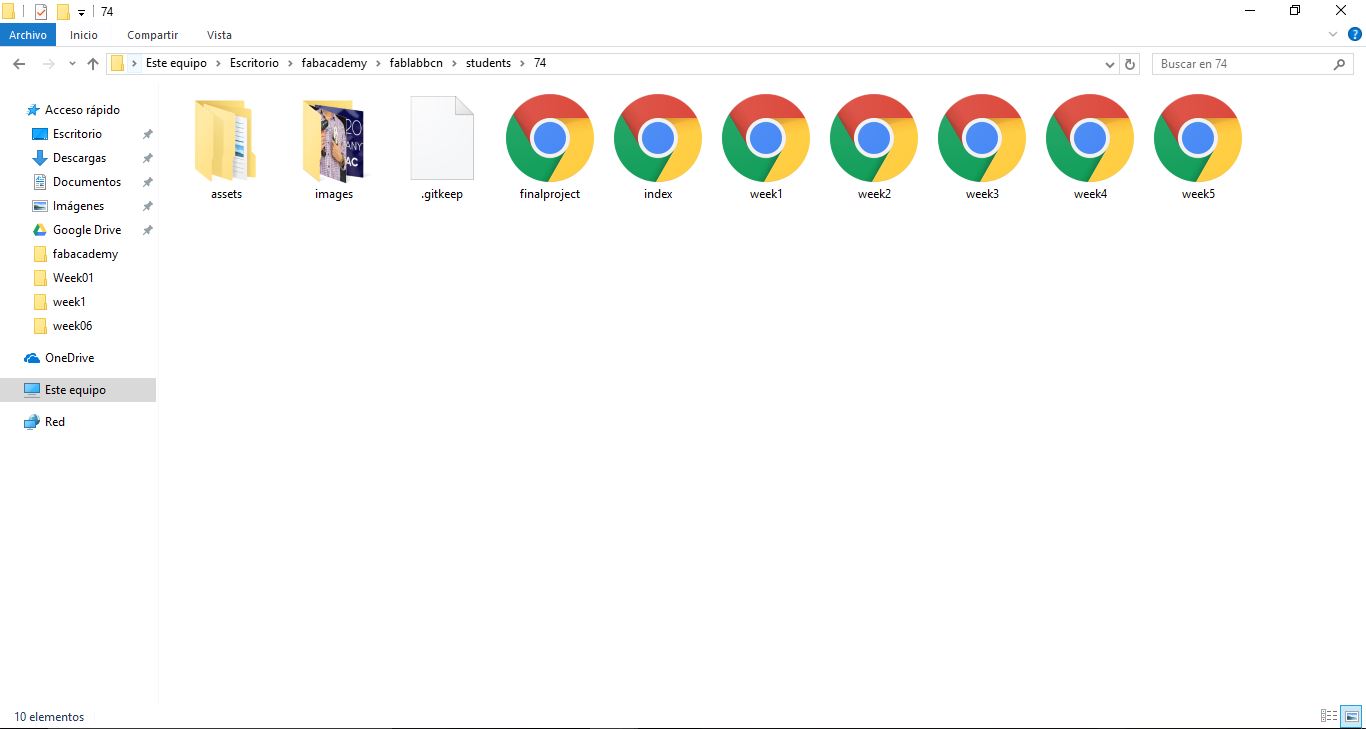The height and width of the screenshot is (729, 1366).
Task: Select the images folder icon
Action: pos(333,140)
